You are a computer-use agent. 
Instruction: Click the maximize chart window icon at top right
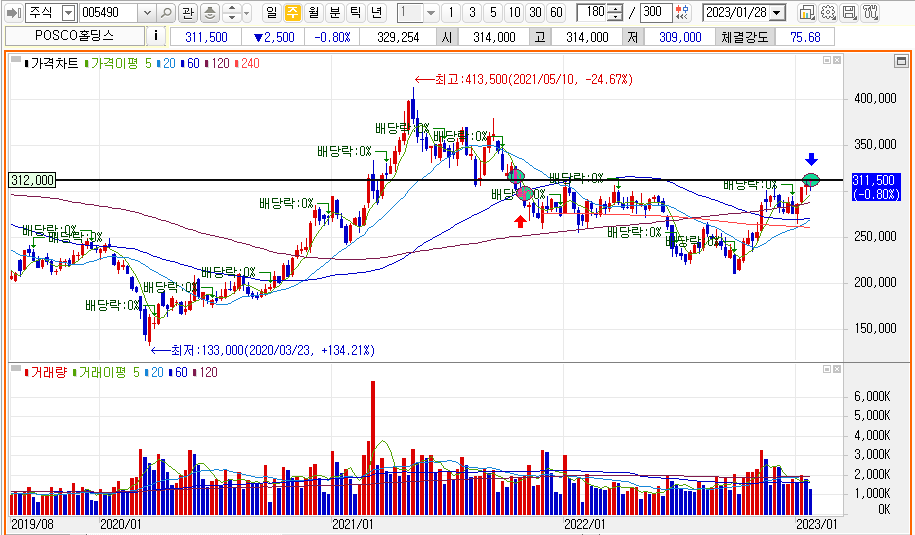click(x=902, y=61)
